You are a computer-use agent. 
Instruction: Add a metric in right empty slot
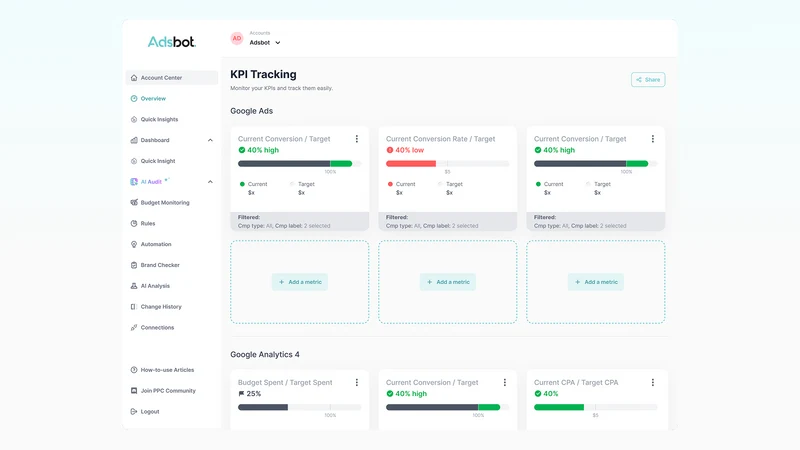coord(595,282)
